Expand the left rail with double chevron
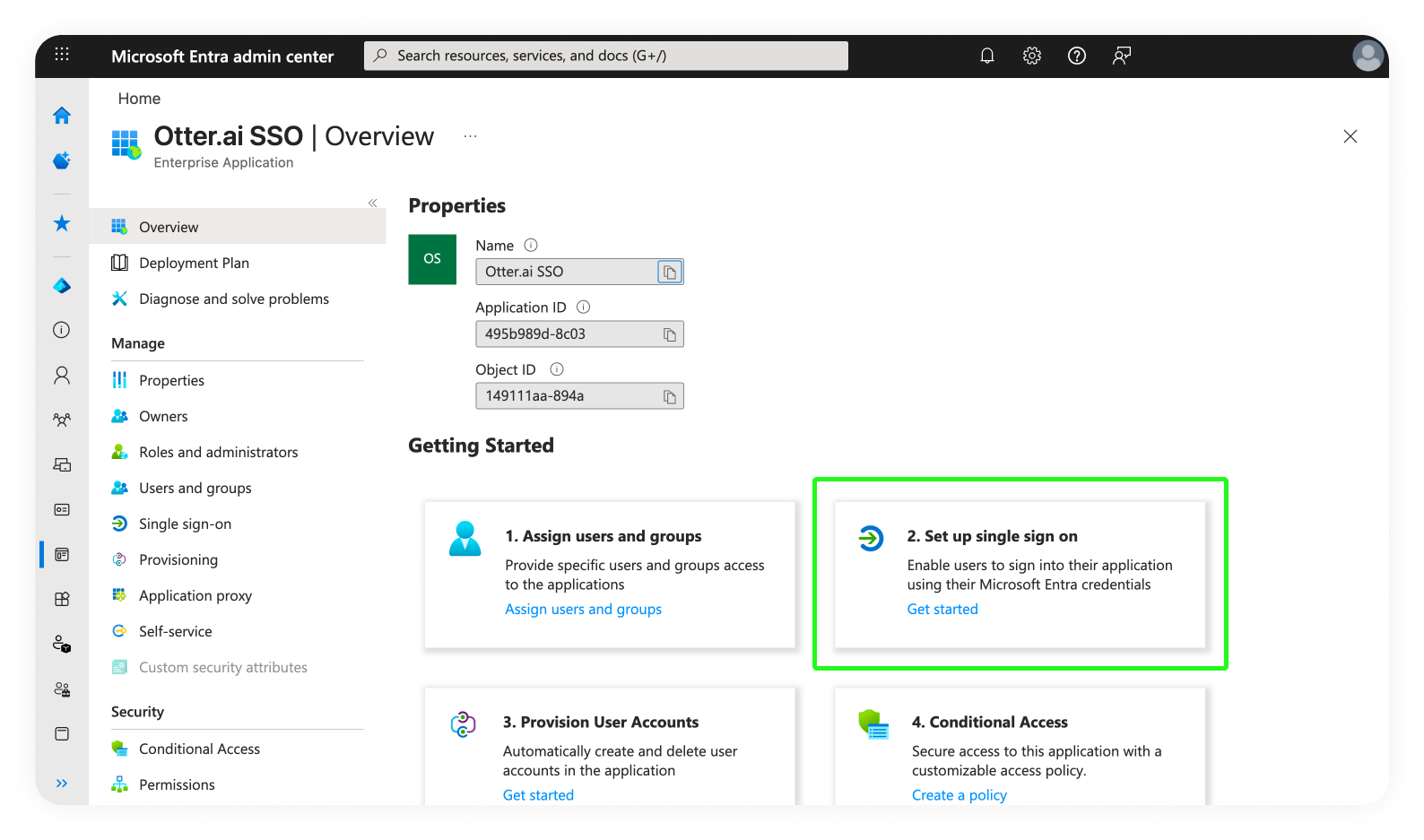Image resolution: width=1424 pixels, height=840 pixels. (x=62, y=784)
